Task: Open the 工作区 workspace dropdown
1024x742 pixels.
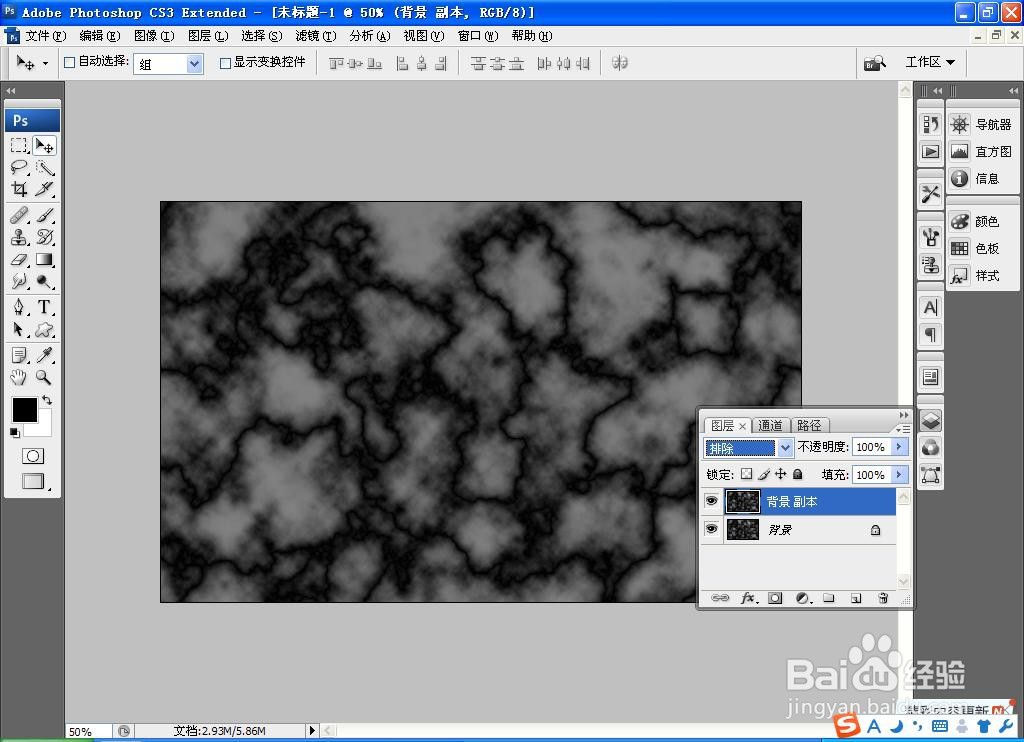Action: coord(930,62)
